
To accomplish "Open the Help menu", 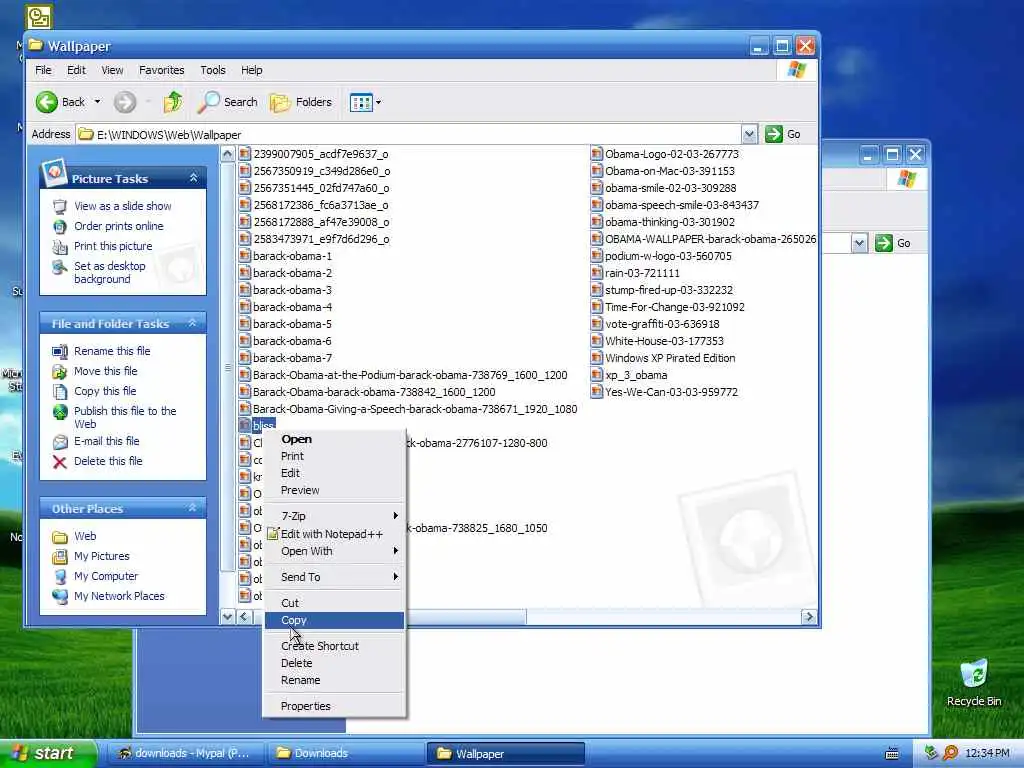I will point(251,70).
